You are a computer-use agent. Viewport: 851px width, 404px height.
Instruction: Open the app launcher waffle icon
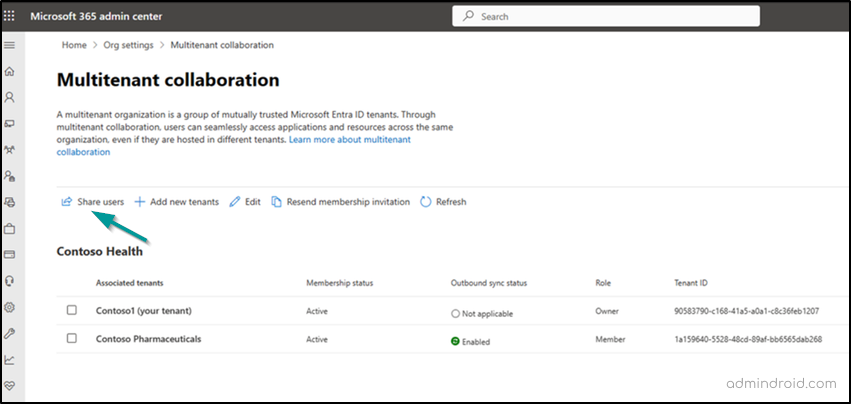pyautogui.click(x=10, y=16)
